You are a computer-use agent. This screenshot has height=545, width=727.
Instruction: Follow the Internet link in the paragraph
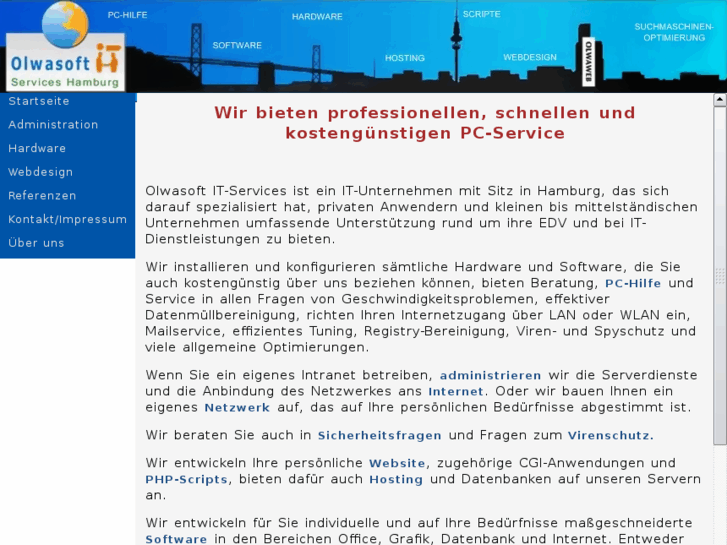click(456, 391)
